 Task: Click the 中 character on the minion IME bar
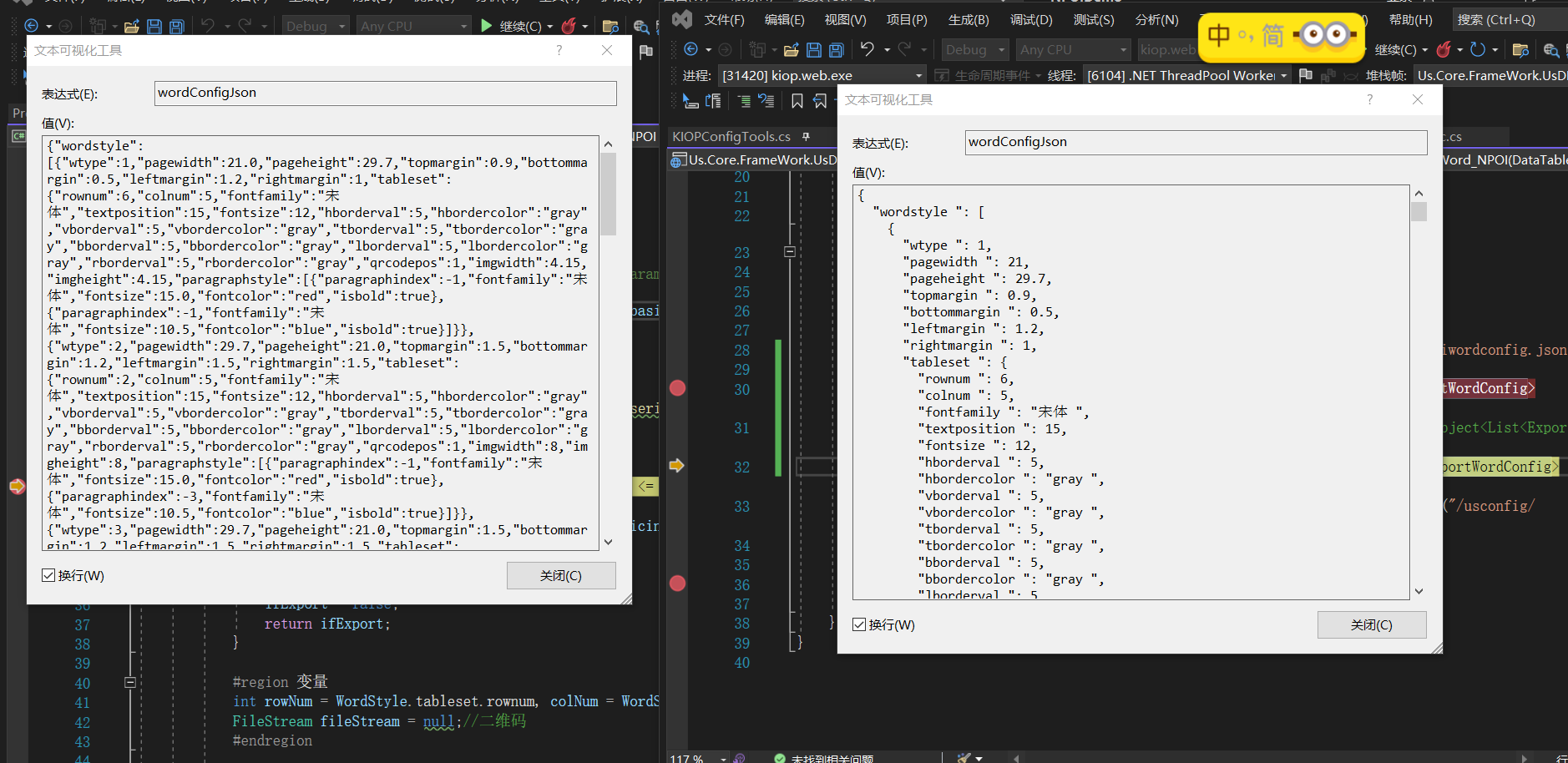tap(1218, 35)
